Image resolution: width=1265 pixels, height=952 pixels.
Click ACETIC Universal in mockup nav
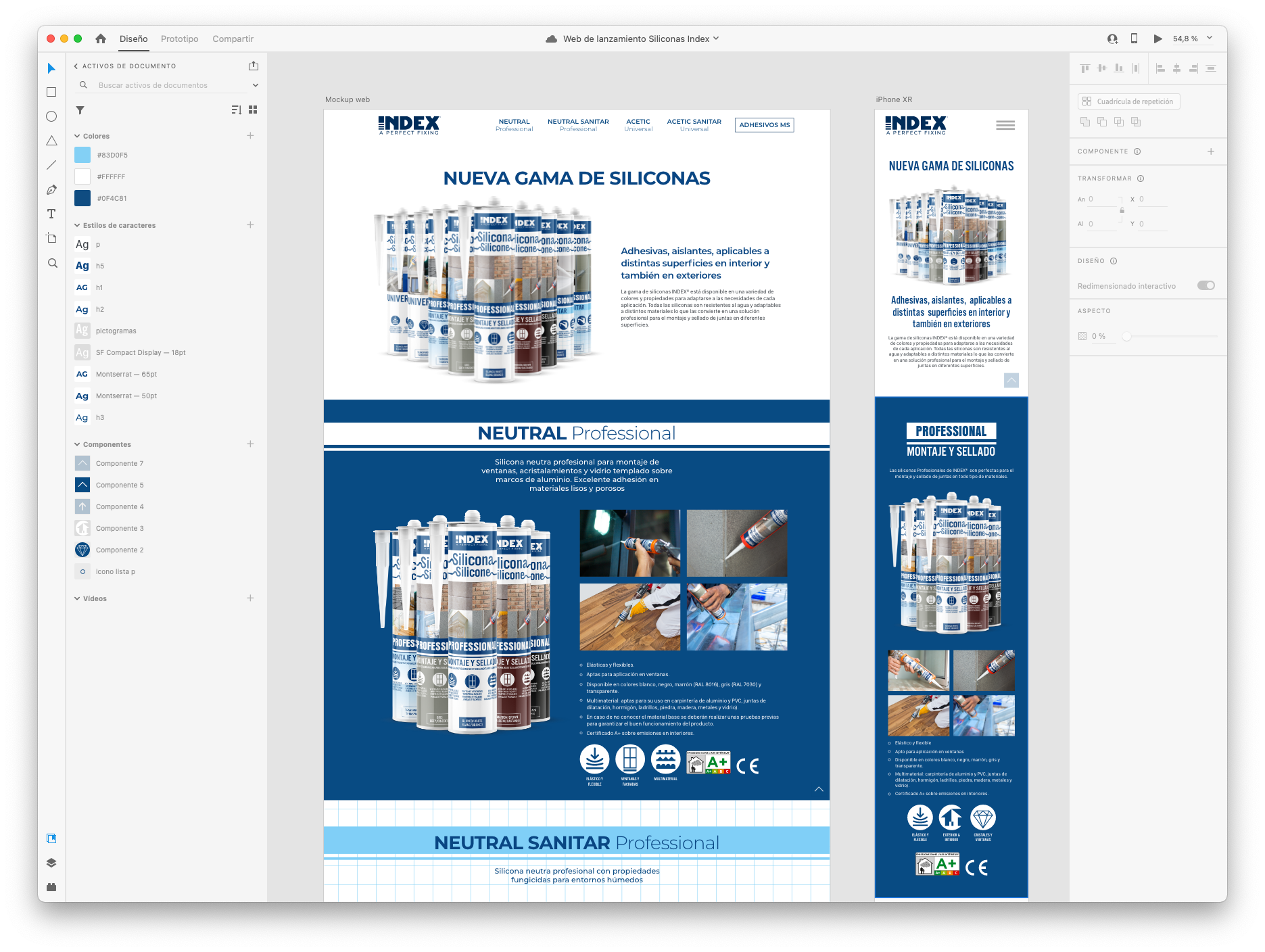[638, 125]
